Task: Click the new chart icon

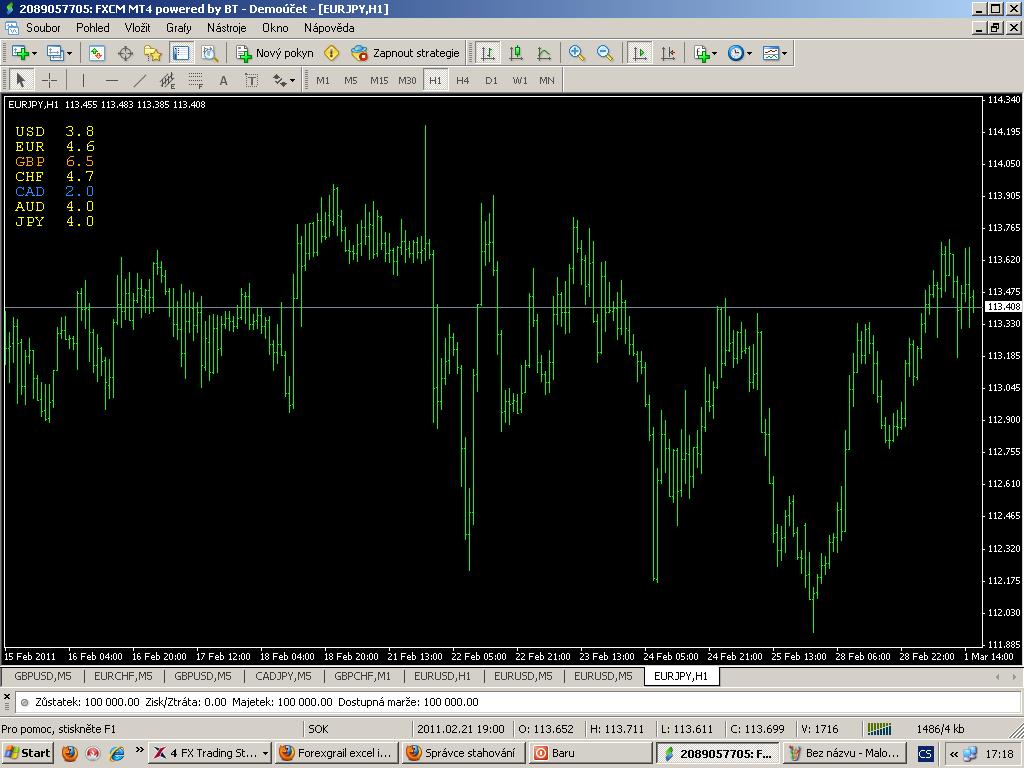Action: click(x=20, y=53)
